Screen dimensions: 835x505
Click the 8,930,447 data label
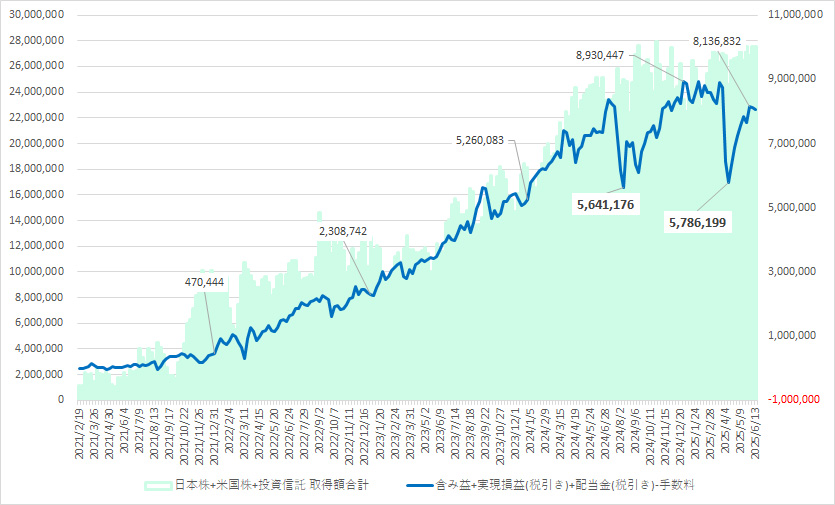(607, 55)
